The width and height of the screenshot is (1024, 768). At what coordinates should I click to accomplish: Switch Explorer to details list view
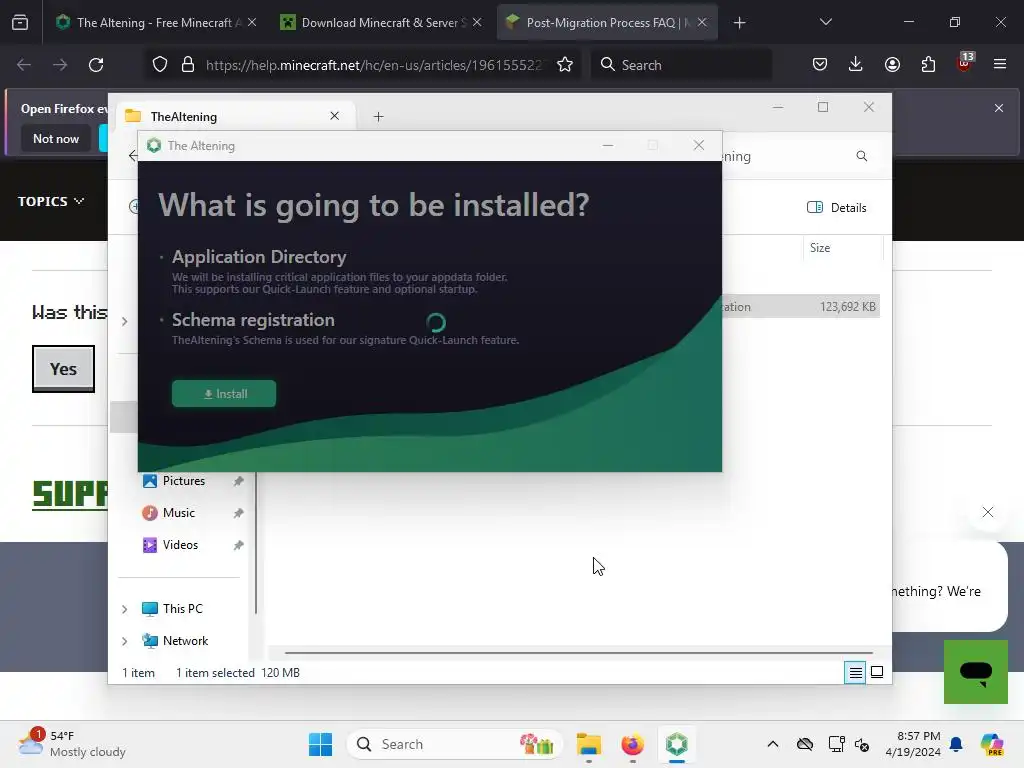coord(855,672)
